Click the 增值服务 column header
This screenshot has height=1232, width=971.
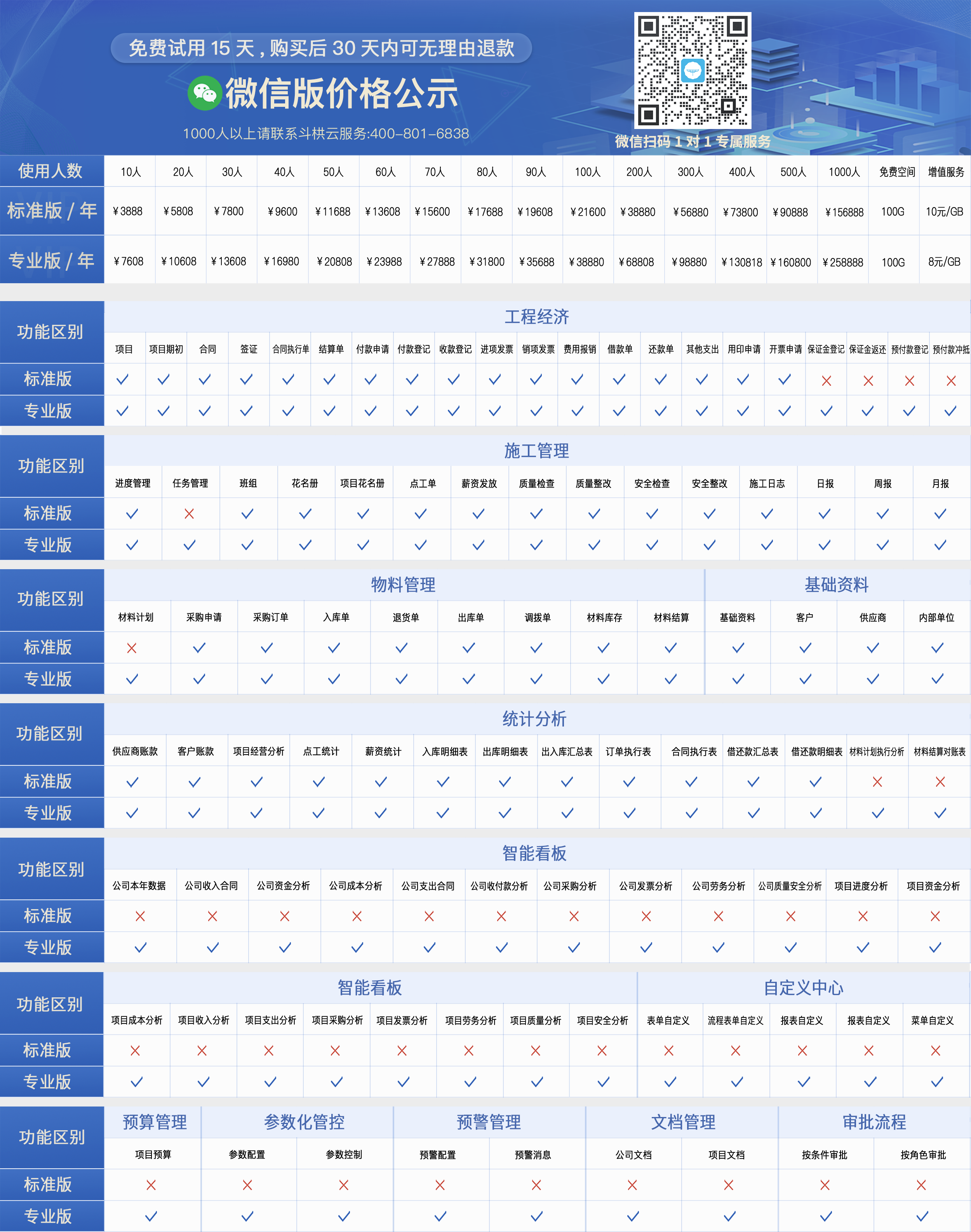click(946, 172)
